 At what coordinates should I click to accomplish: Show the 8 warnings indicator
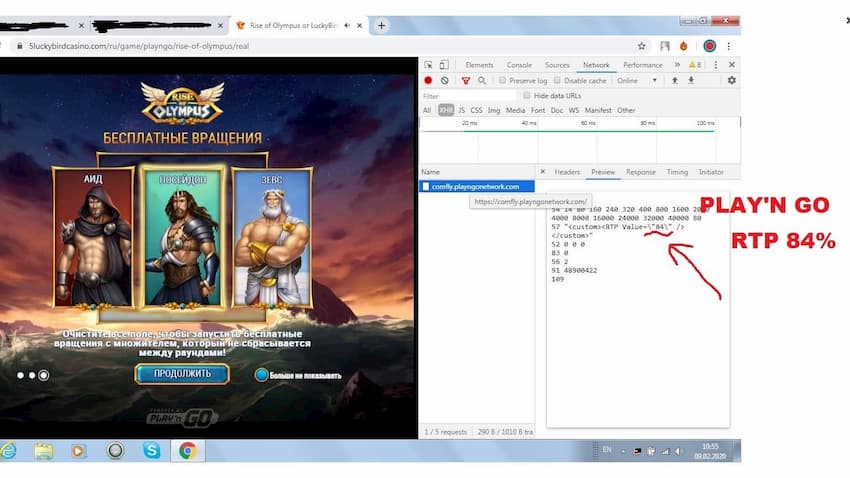pos(695,65)
